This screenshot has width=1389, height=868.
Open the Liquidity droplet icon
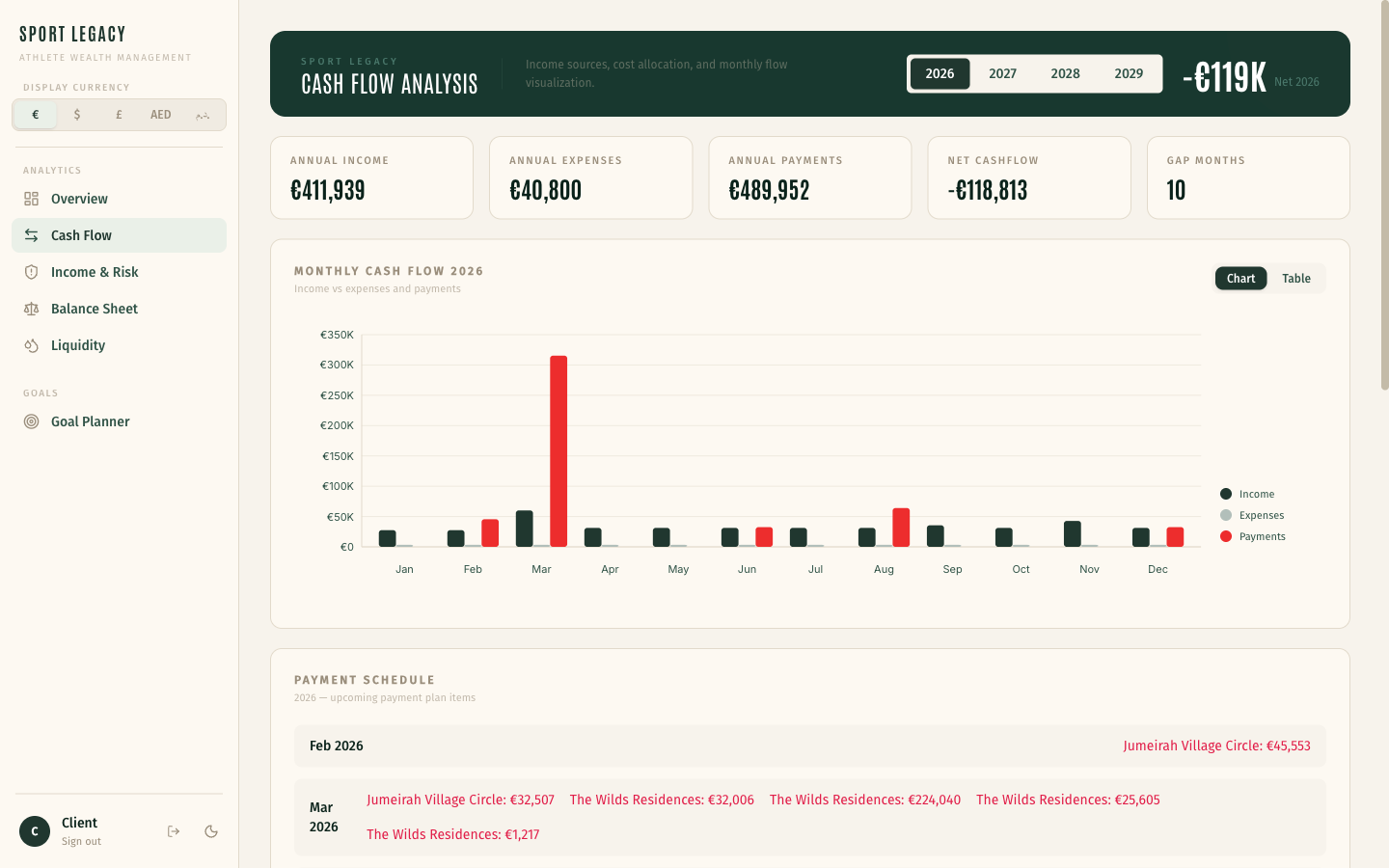click(x=33, y=345)
